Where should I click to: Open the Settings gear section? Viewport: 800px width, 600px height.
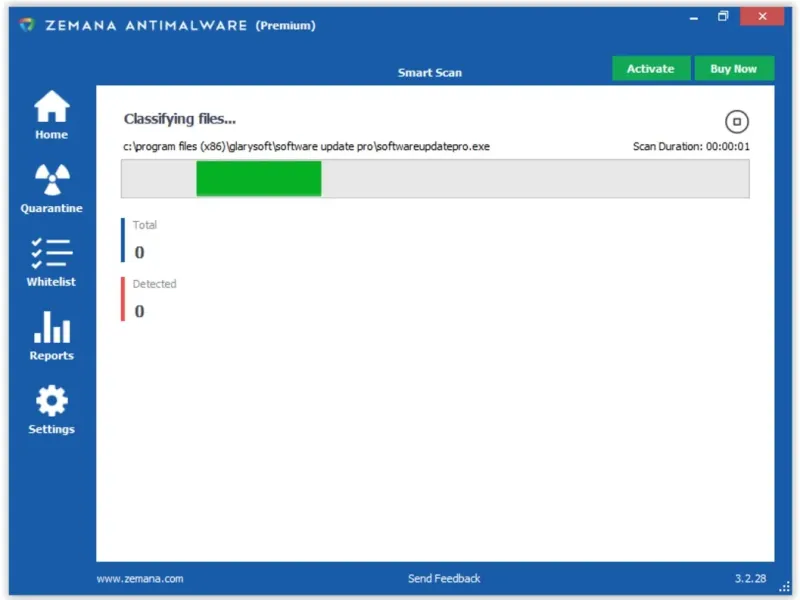(x=52, y=410)
